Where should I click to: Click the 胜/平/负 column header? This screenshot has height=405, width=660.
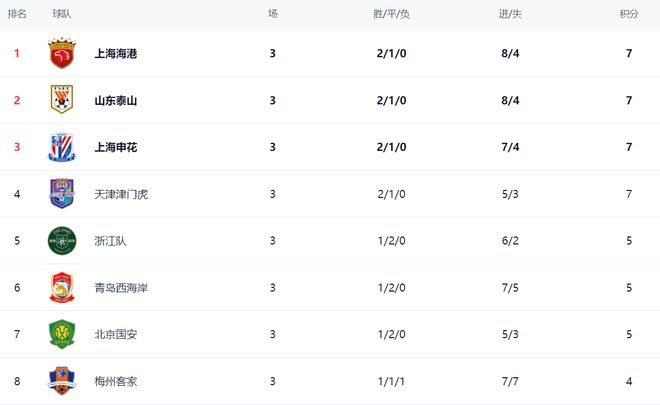click(x=391, y=14)
